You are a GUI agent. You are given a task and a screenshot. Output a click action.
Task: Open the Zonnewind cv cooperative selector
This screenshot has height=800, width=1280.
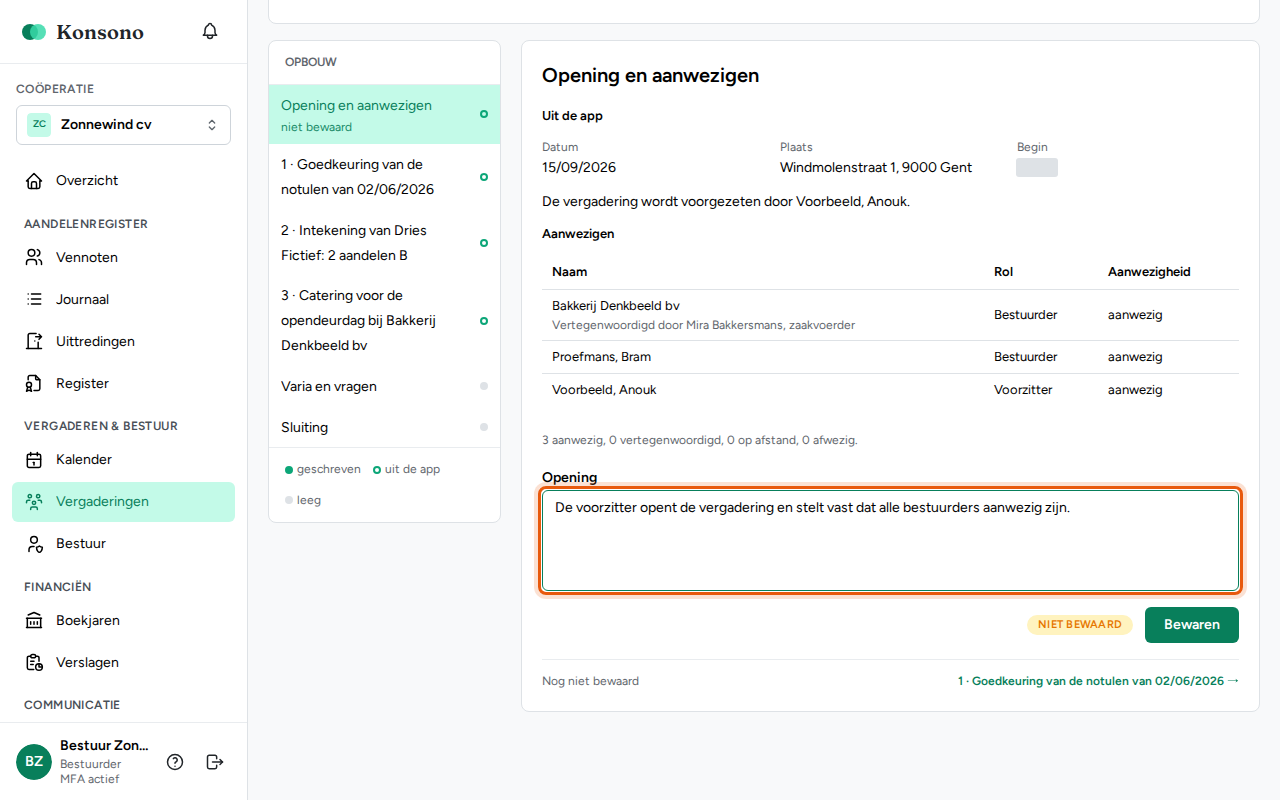(123, 125)
